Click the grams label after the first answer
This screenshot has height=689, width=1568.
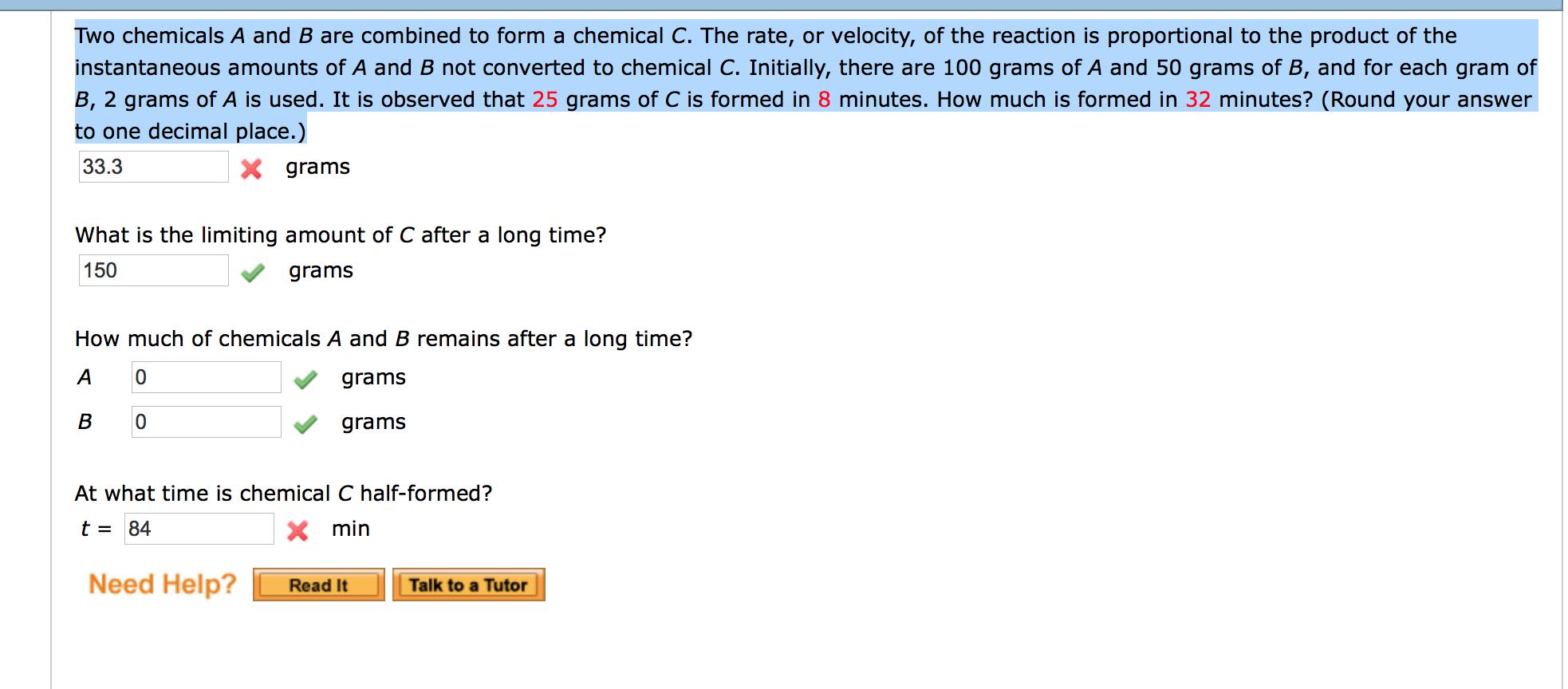point(317,167)
